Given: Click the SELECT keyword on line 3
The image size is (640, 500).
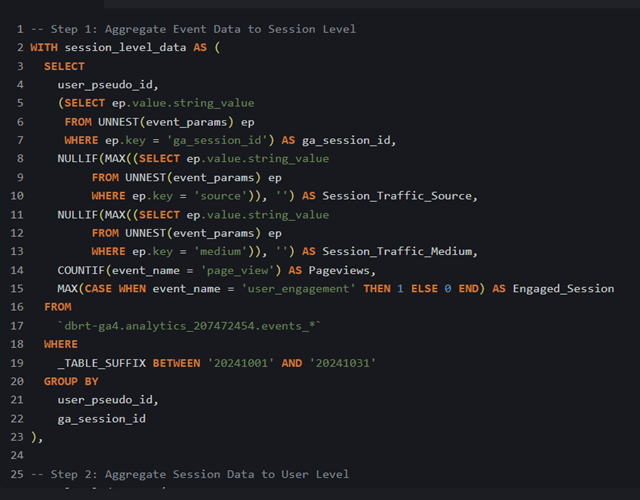Looking at the screenshot, I should click(64, 66).
